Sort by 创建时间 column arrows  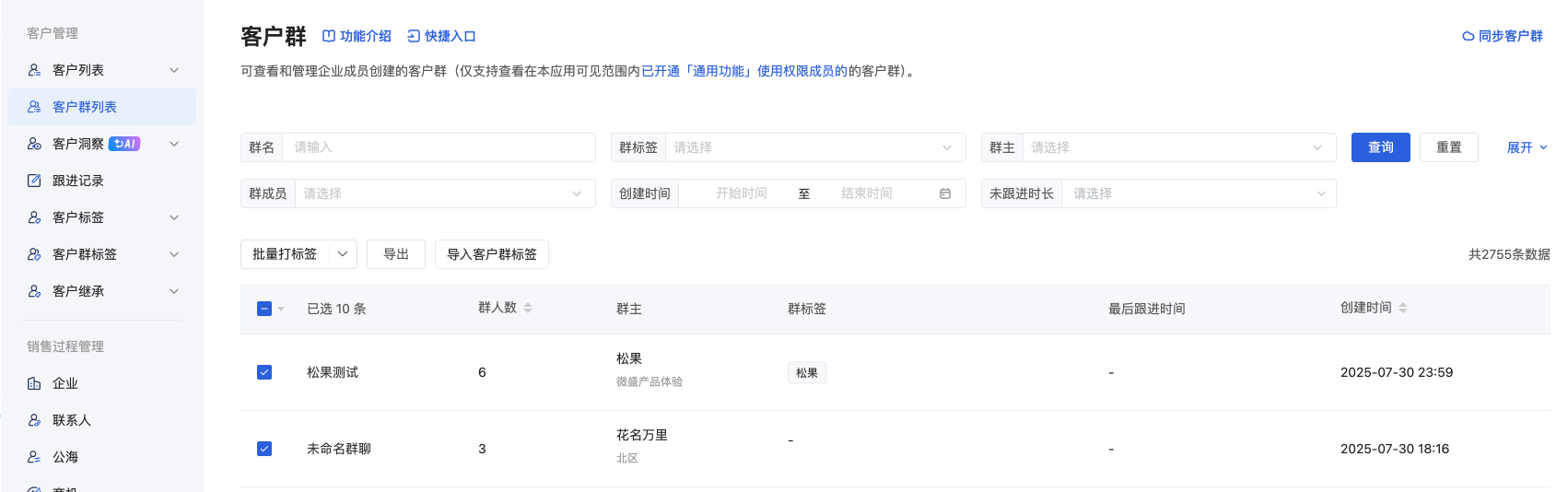[x=1403, y=308]
